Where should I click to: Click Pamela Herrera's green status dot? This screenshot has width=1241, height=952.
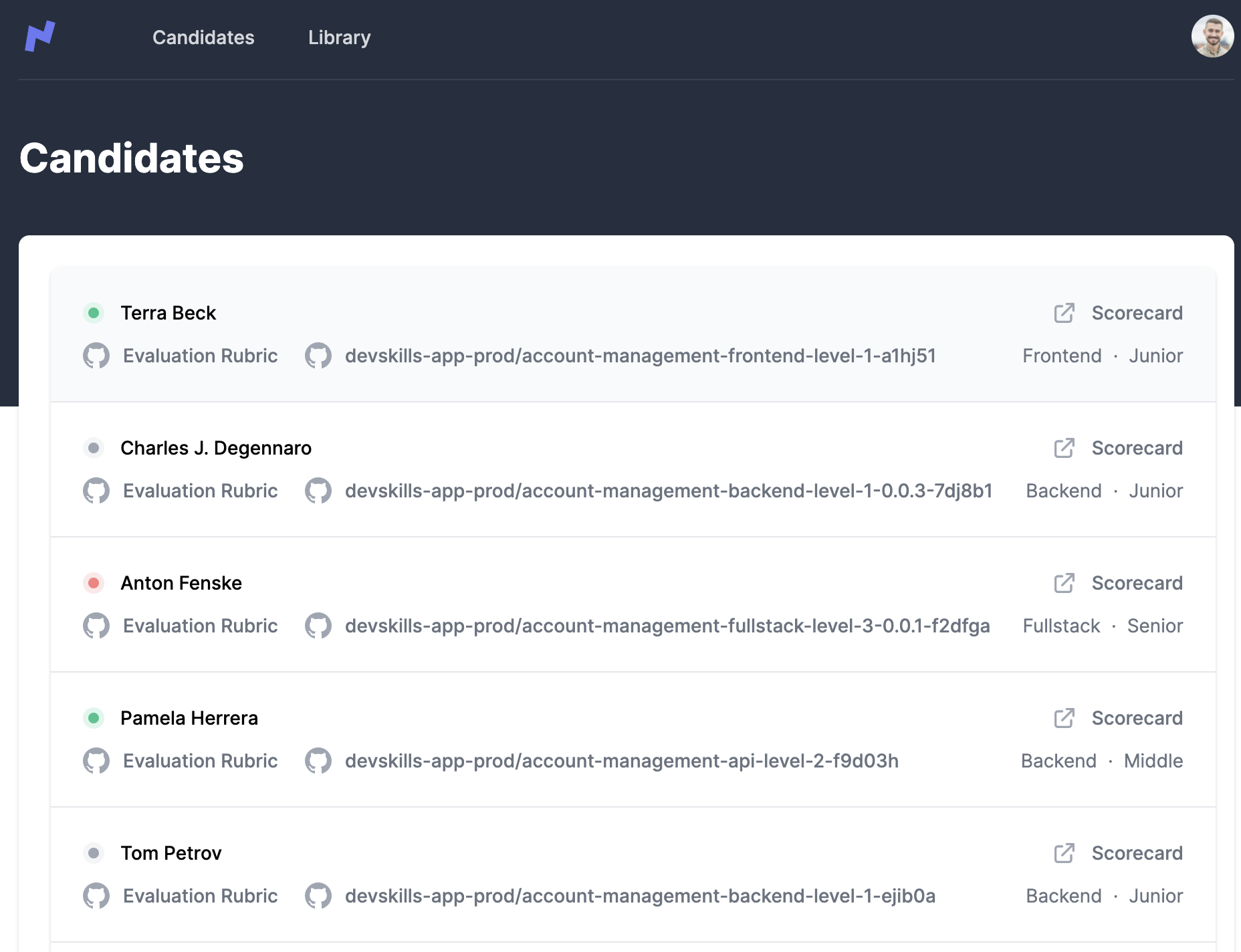tap(94, 718)
